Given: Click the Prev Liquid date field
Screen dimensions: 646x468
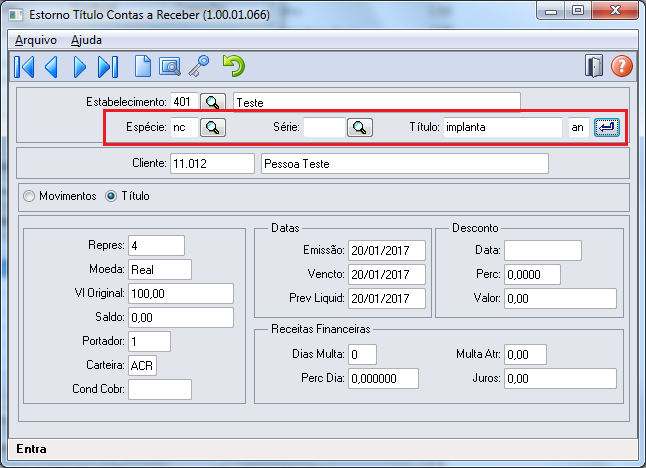Looking at the screenshot, I should tap(386, 298).
